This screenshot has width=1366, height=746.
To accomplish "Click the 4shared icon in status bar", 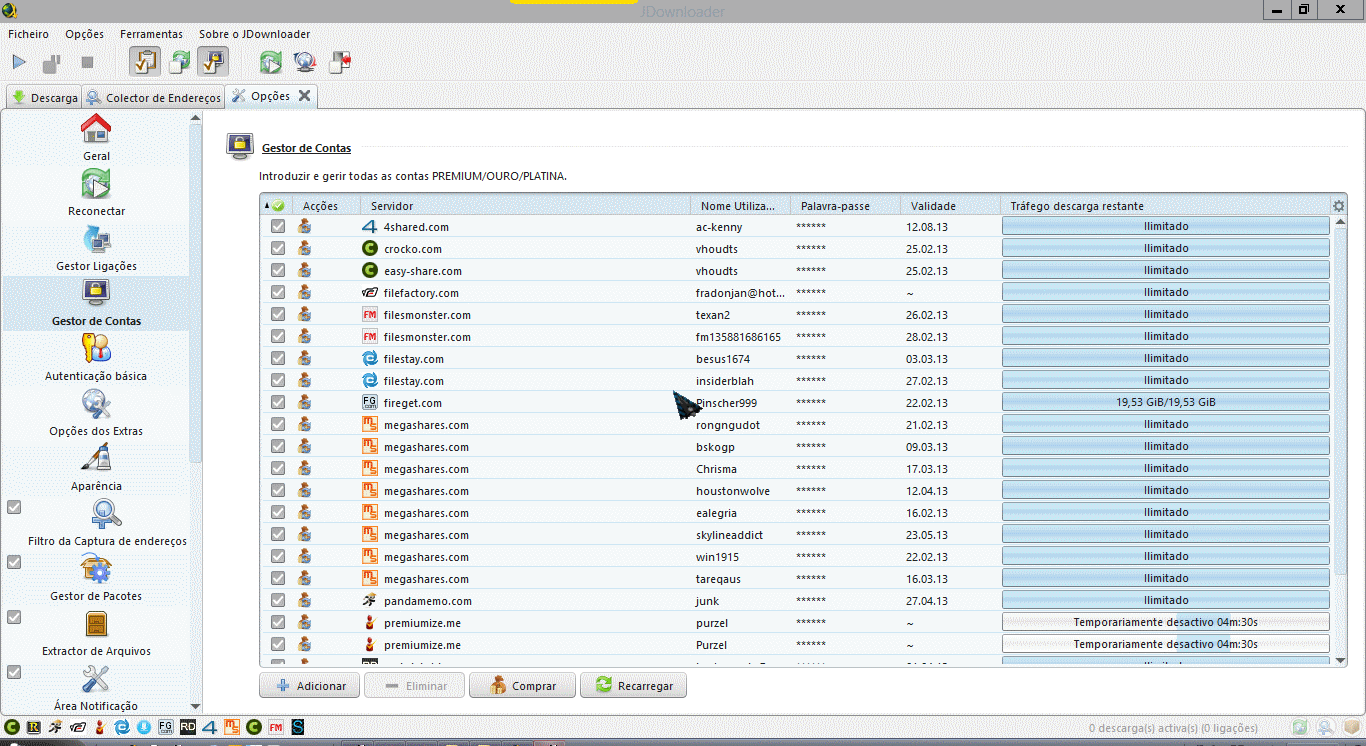I will tap(210, 727).
